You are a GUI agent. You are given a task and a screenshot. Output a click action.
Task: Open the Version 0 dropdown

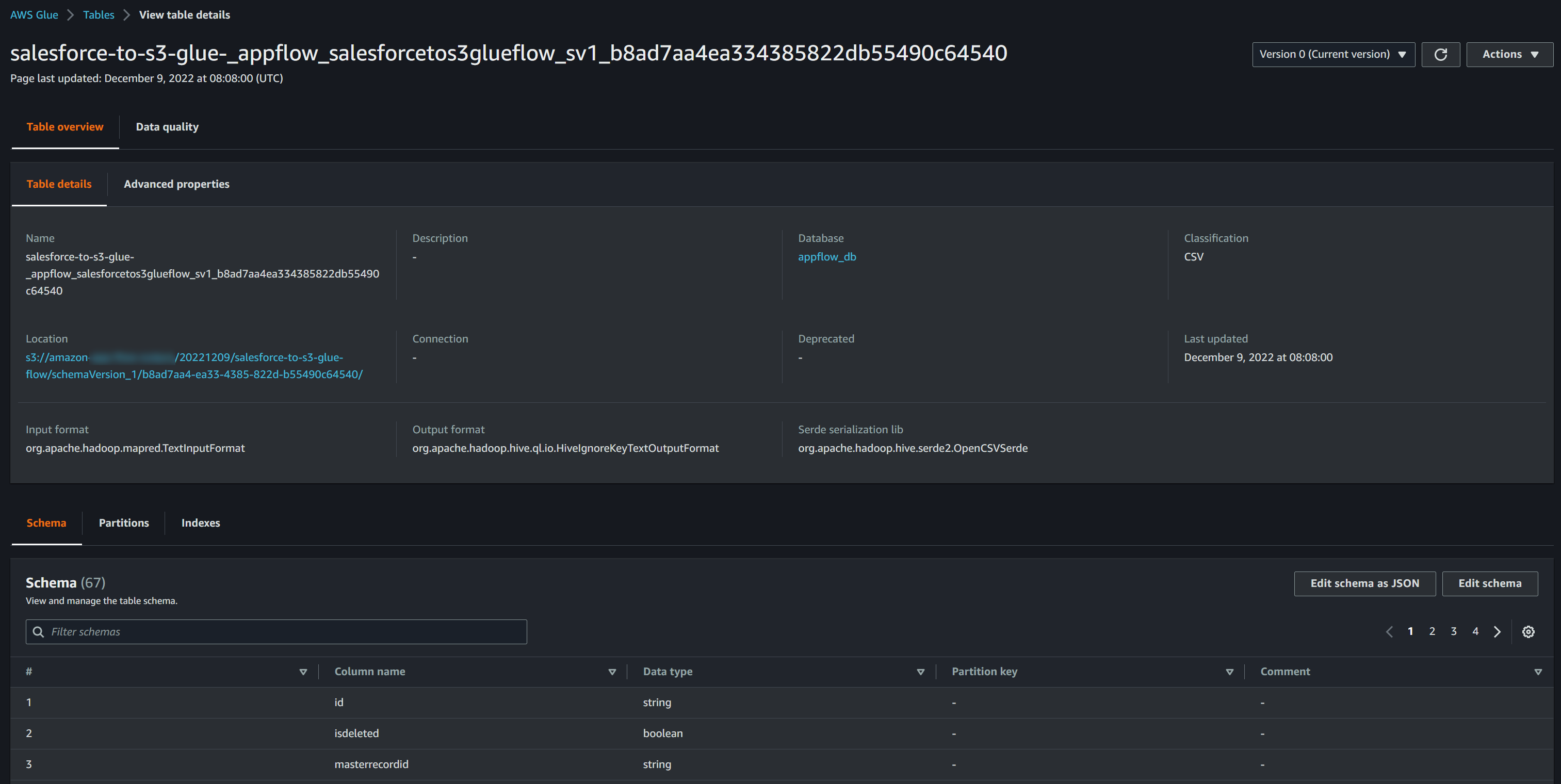click(x=1332, y=55)
